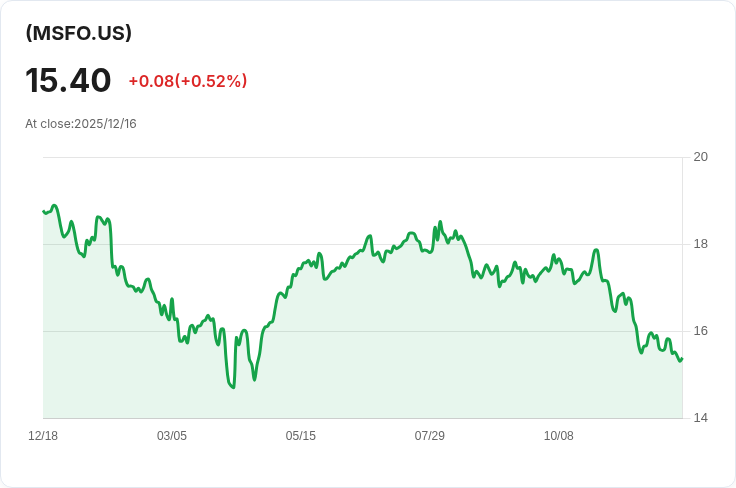Click the red +0.08(+0.52%) change text

(x=188, y=81)
